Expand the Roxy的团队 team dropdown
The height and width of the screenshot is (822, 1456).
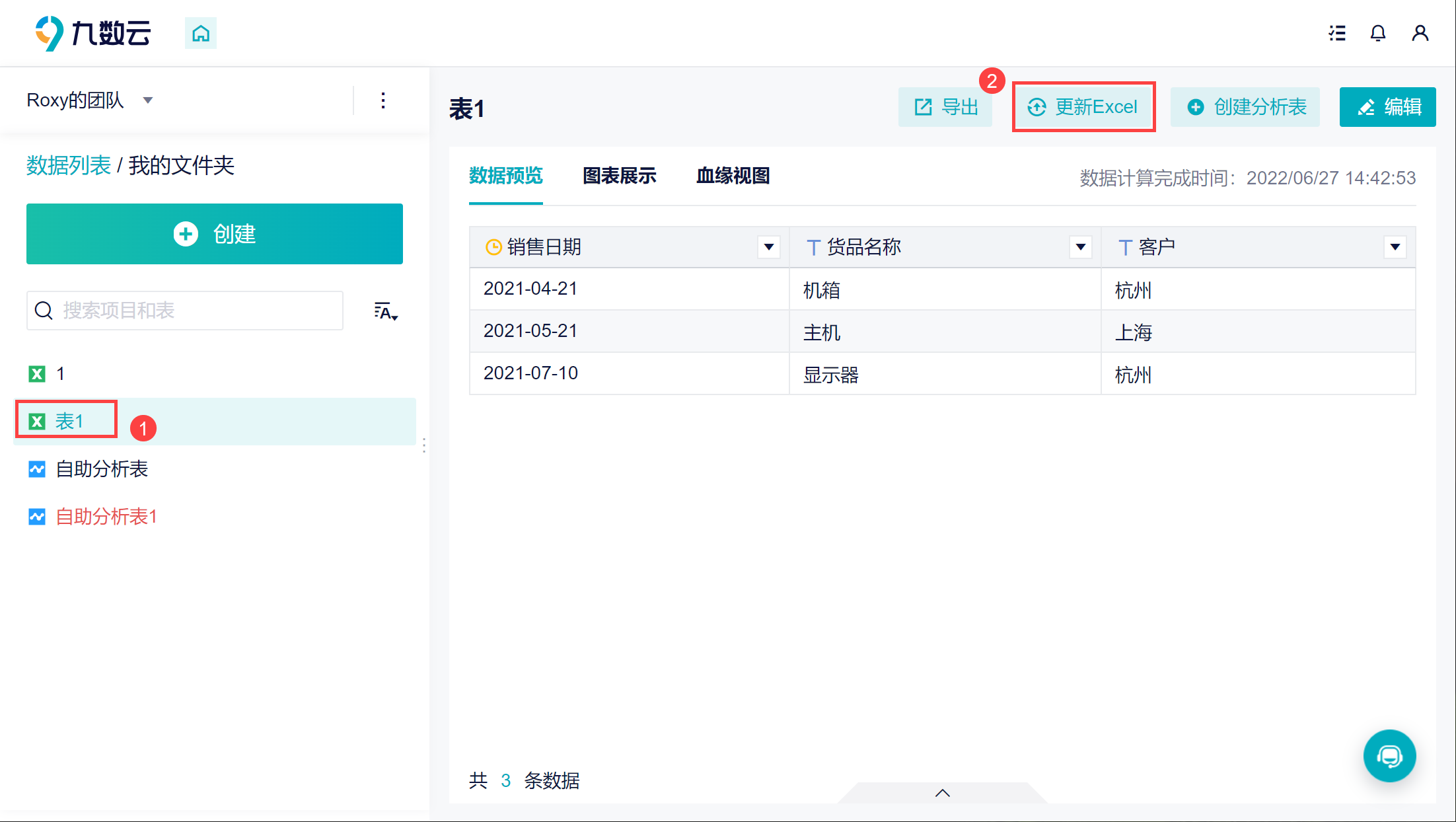[148, 100]
